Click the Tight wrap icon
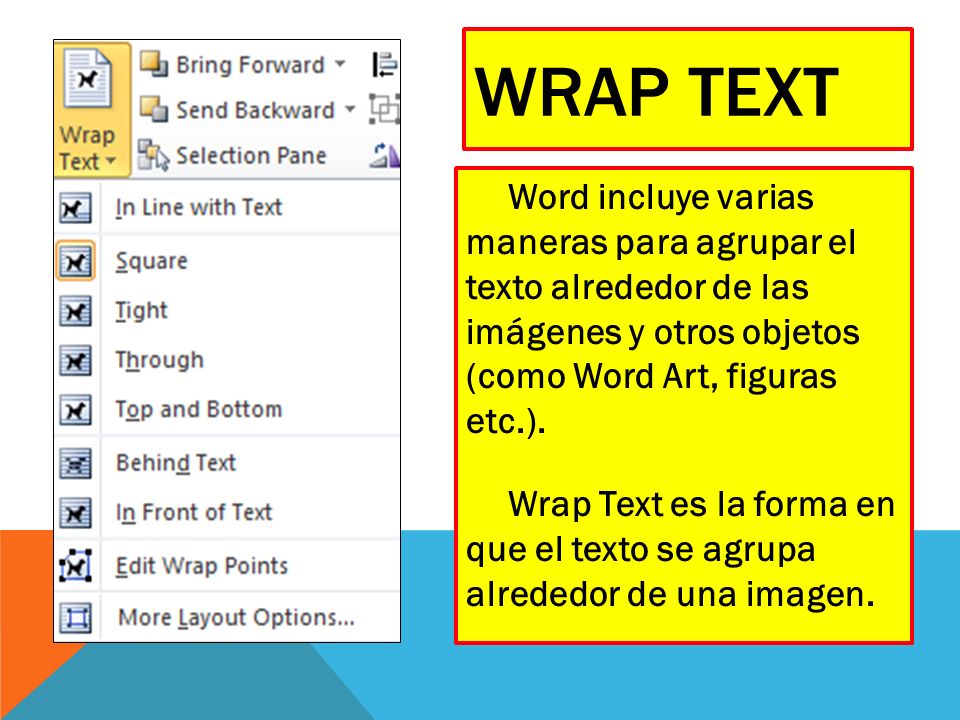 (x=75, y=311)
